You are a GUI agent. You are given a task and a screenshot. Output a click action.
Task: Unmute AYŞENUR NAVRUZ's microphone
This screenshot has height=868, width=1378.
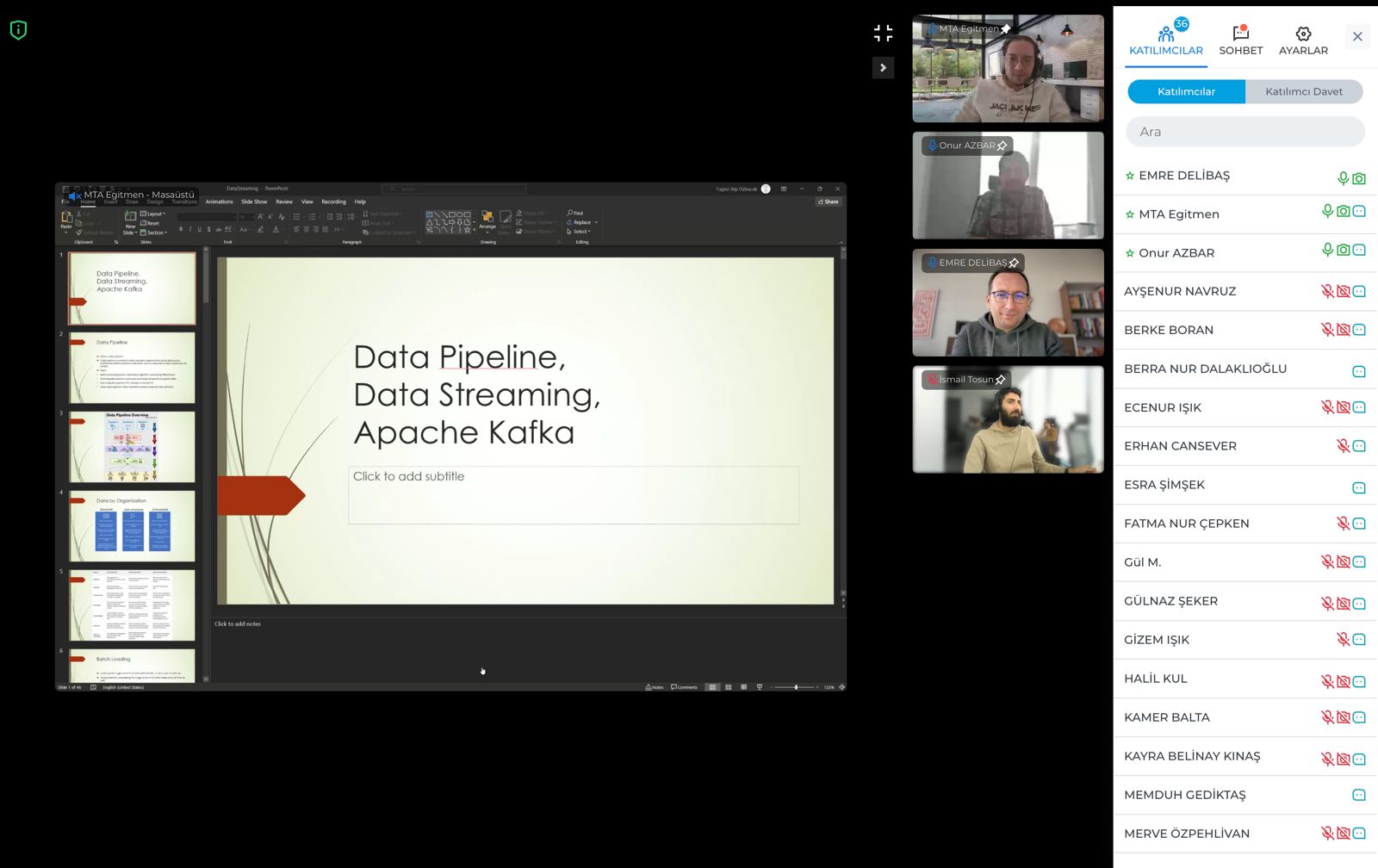1327,291
